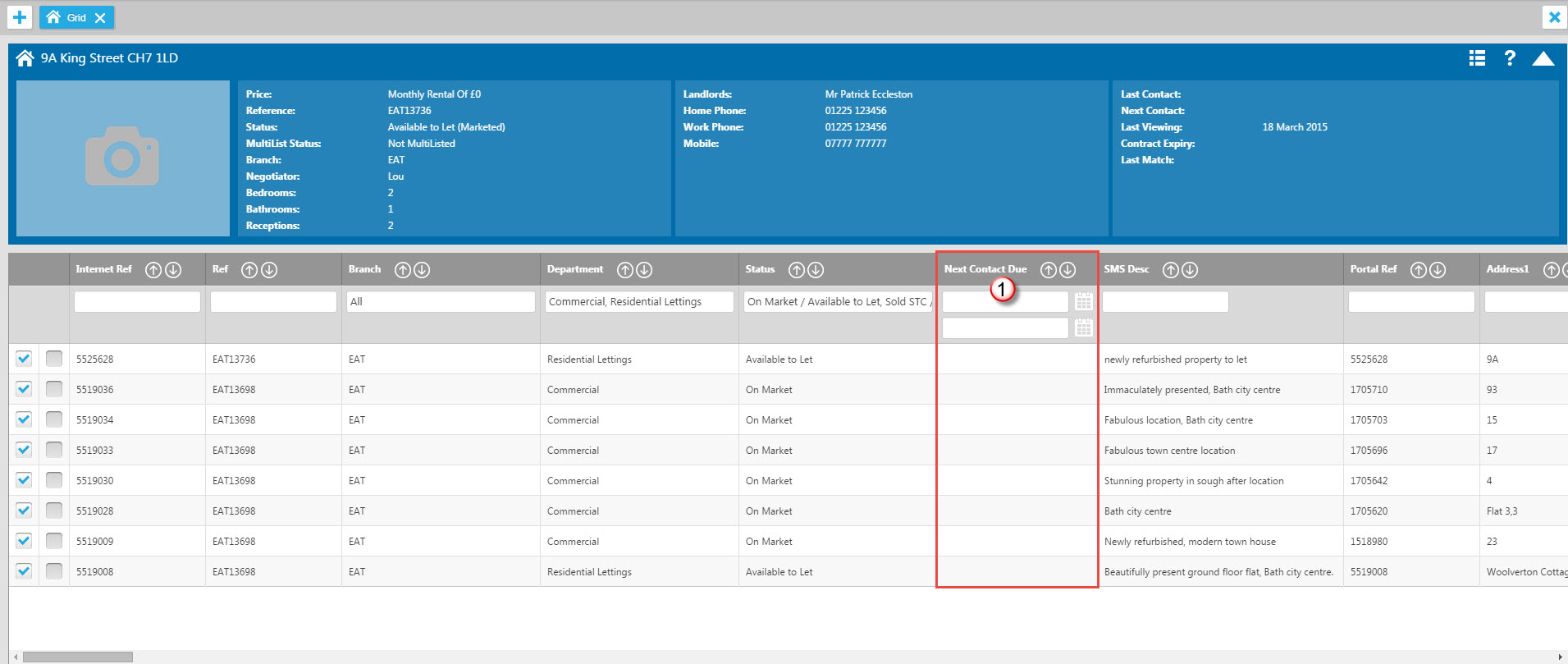
Task: Sort Branch column ascending
Action: (402, 270)
